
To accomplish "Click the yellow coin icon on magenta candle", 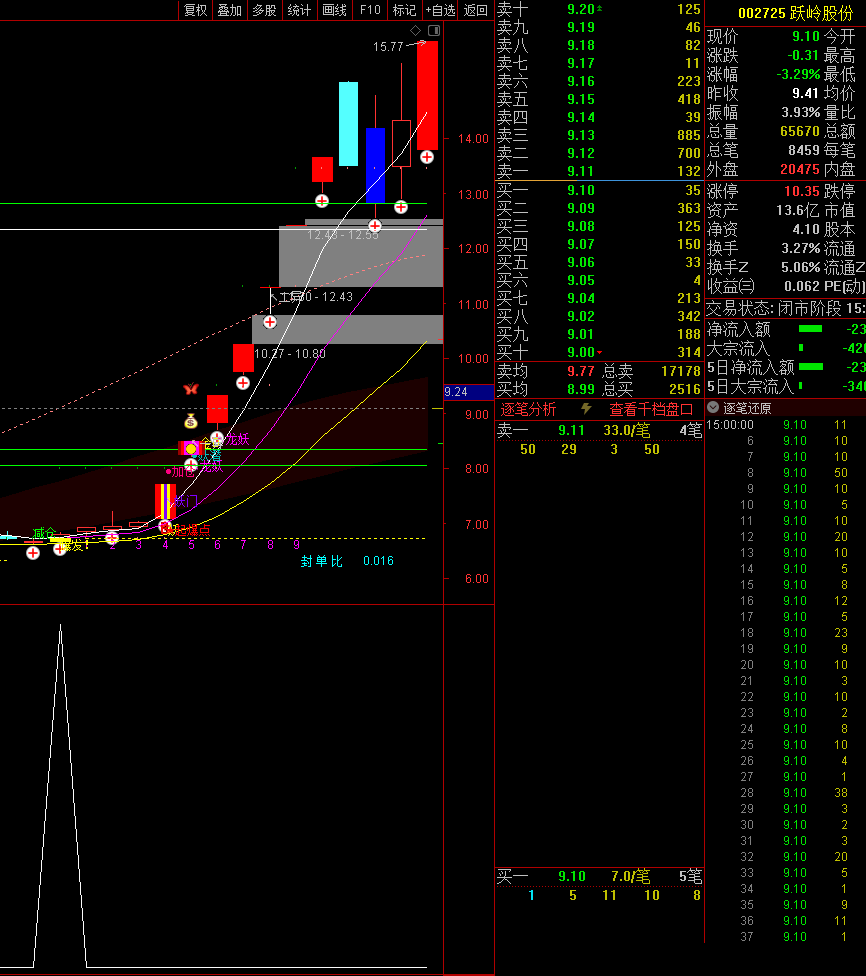I will click(191, 449).
